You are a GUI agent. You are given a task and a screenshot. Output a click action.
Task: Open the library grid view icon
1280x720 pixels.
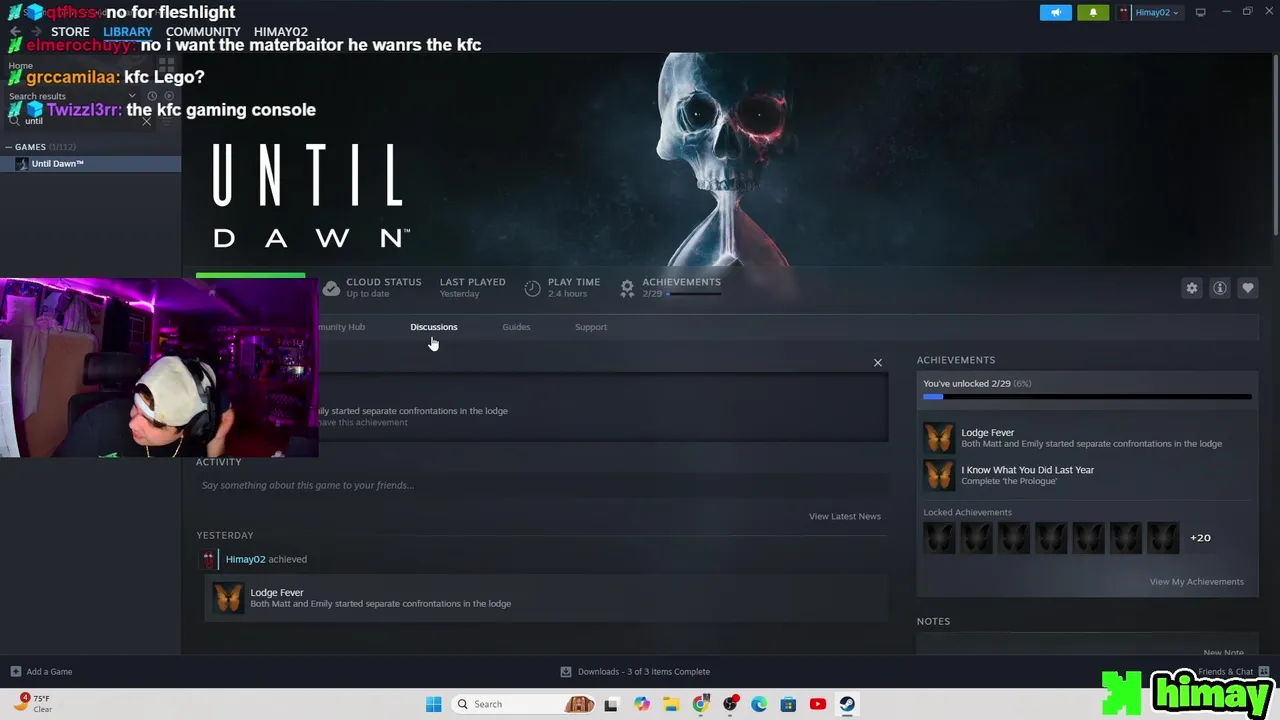pos(166,65)
